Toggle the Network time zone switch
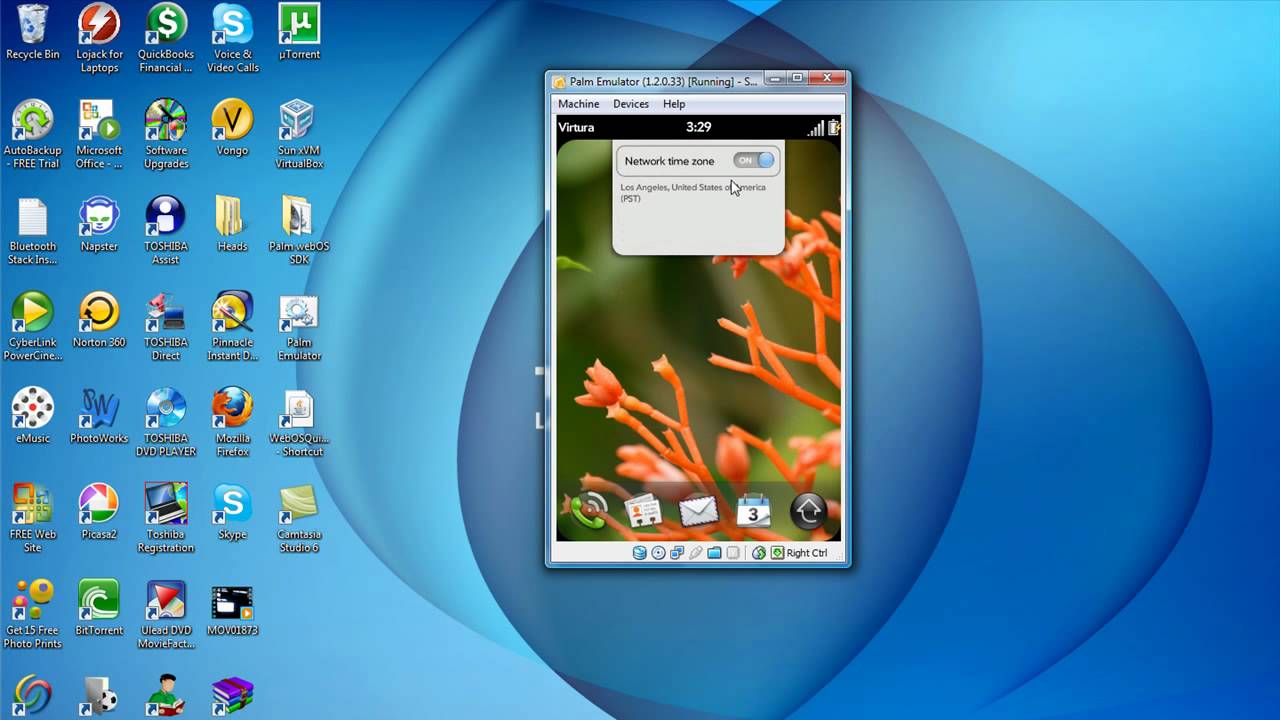This screenshot has width=1280, height=720. pos(754,160)
